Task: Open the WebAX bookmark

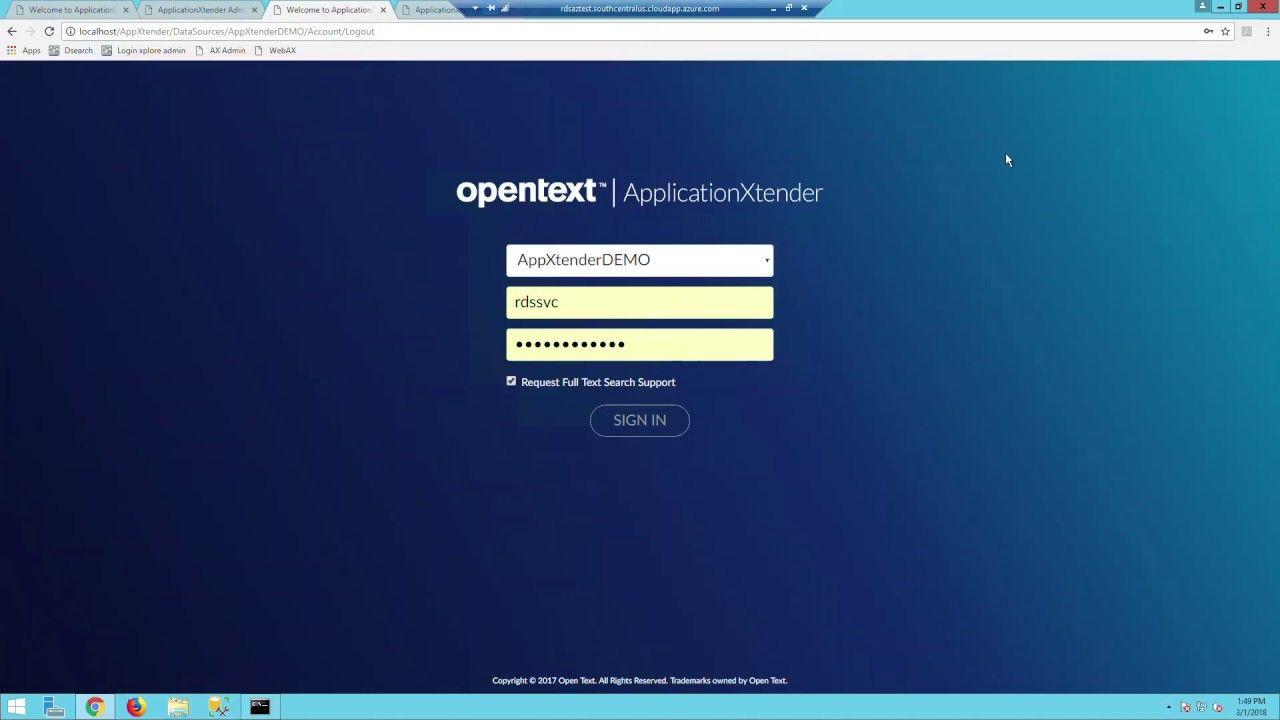Action: [x=275, y=50]
